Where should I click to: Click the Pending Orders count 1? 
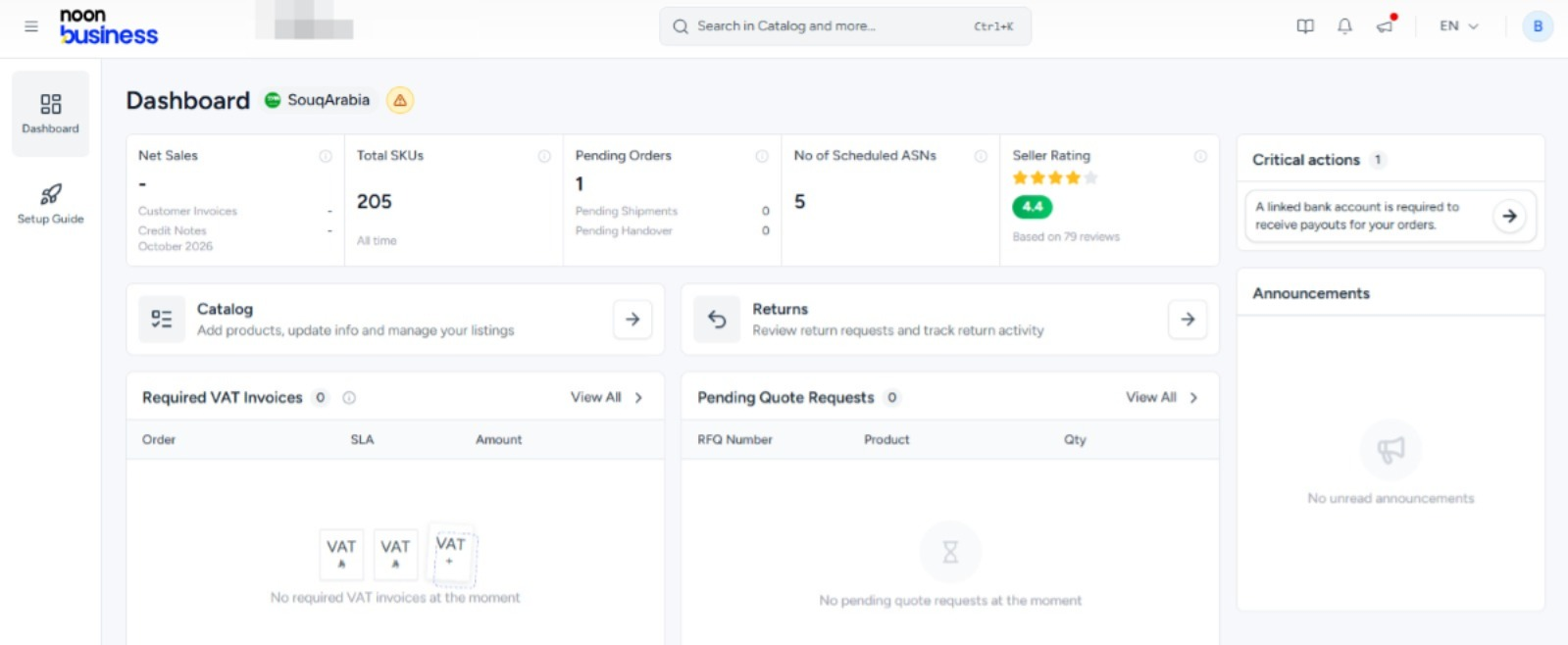580,183
